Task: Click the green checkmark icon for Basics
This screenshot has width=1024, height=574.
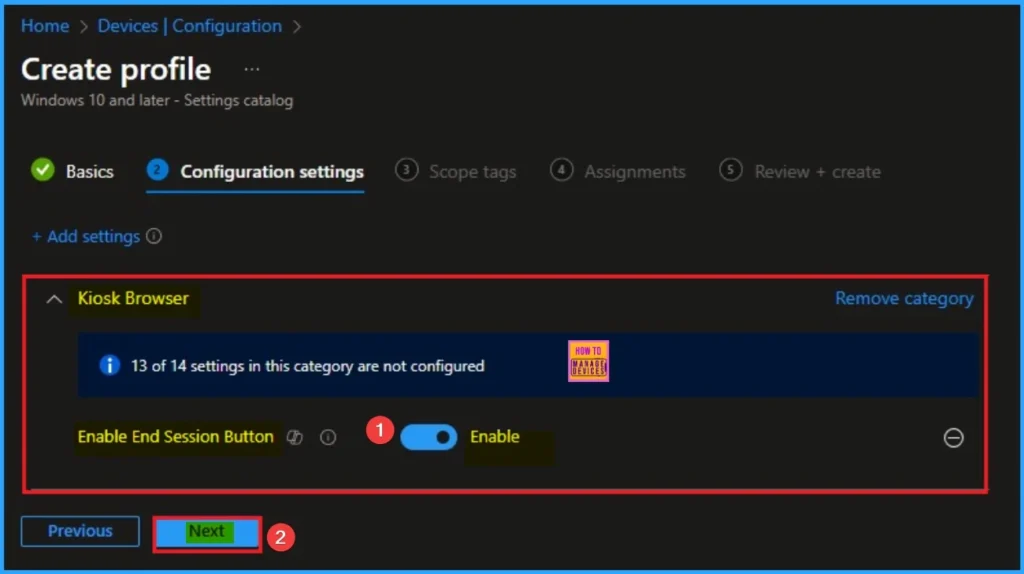Action: 42,171
